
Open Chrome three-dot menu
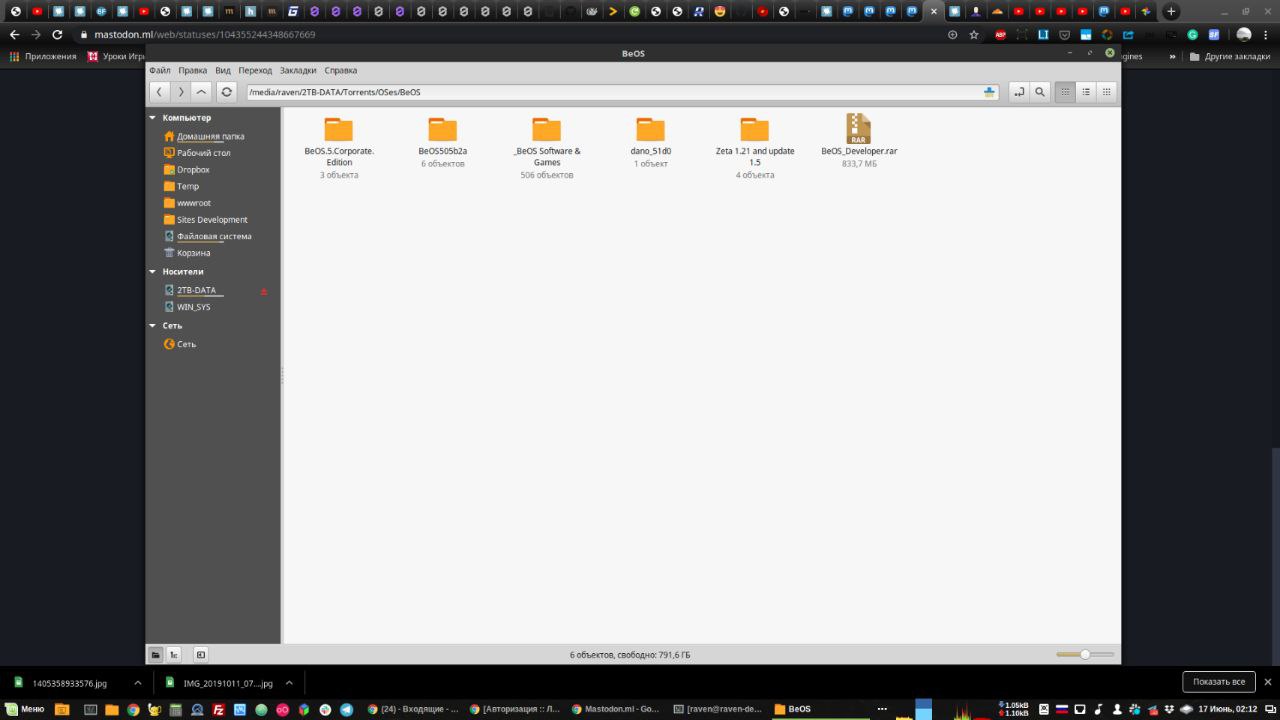click(1268, 34)
